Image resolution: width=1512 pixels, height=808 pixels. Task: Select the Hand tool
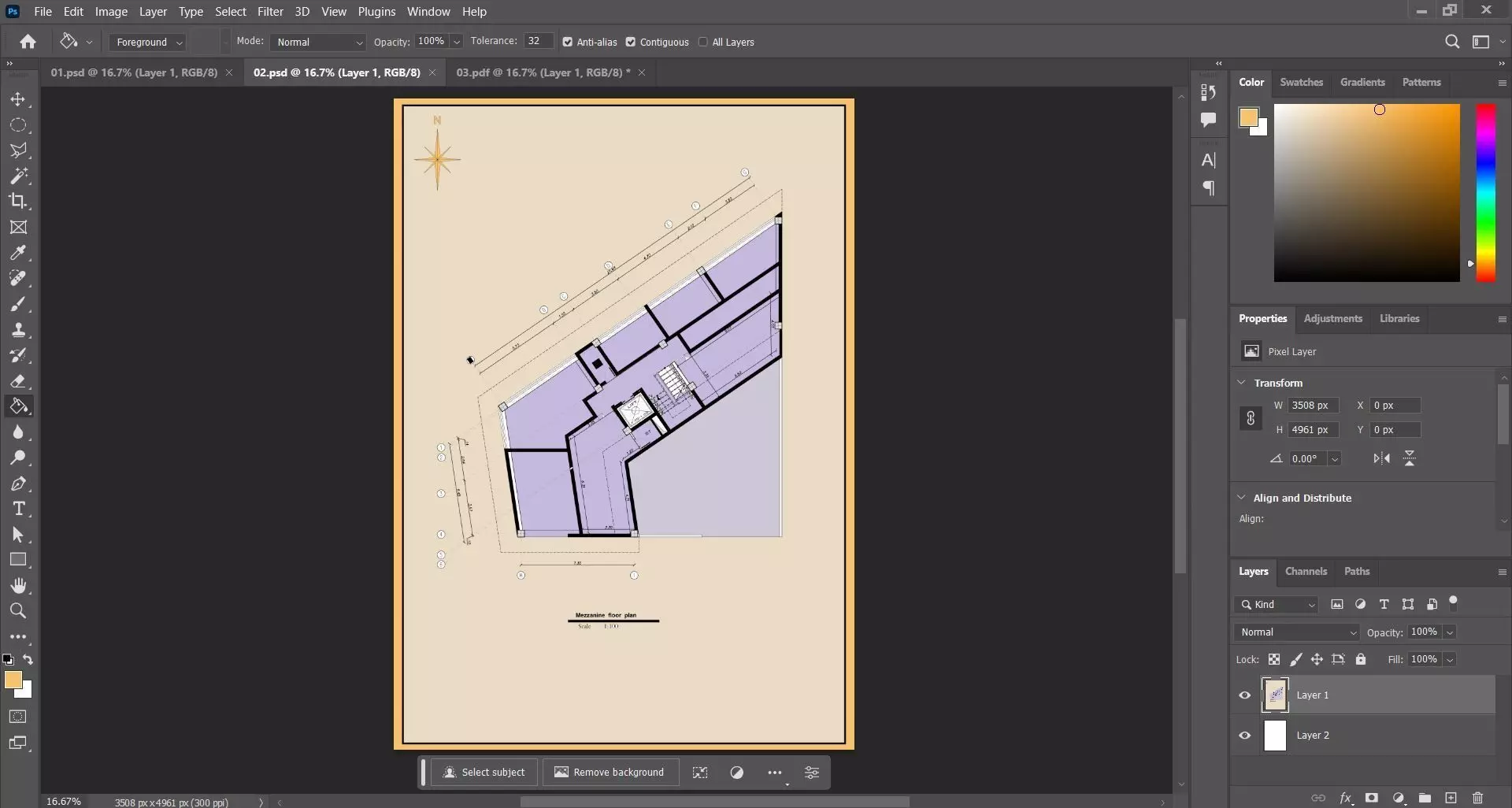click(18, 586)
